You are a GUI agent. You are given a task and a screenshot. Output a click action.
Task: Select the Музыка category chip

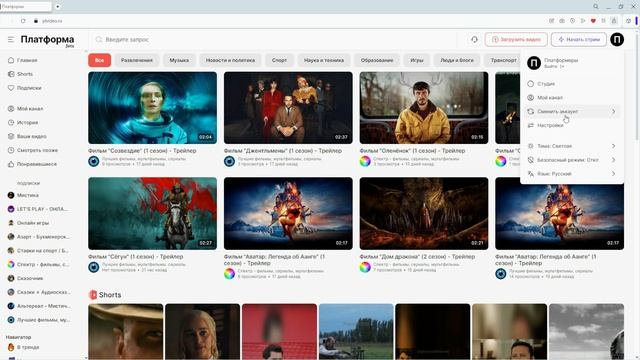click(179, 60)
